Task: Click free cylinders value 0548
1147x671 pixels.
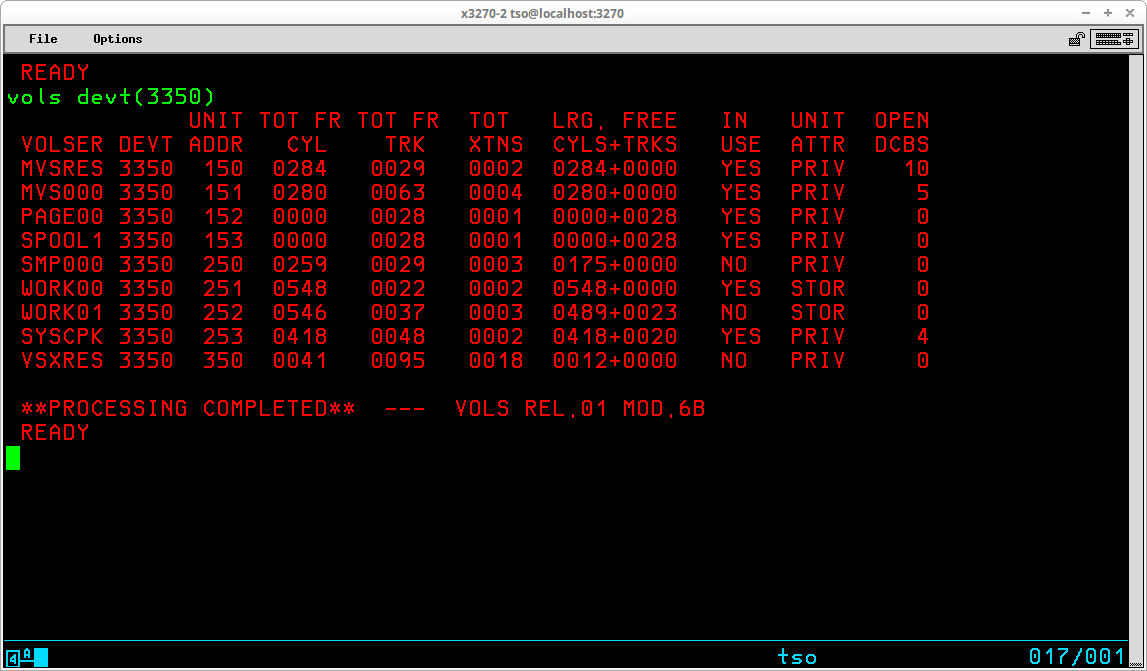Action: [300, 288]
